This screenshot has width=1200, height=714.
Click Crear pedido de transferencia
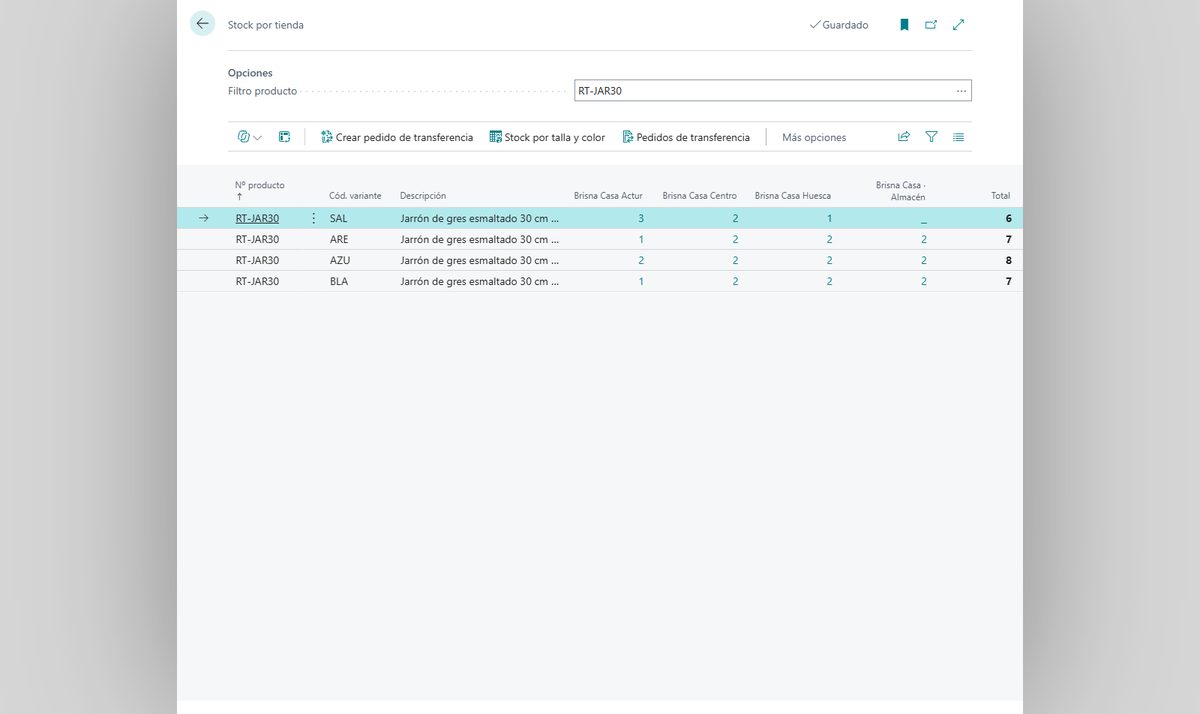coord(397,137)
